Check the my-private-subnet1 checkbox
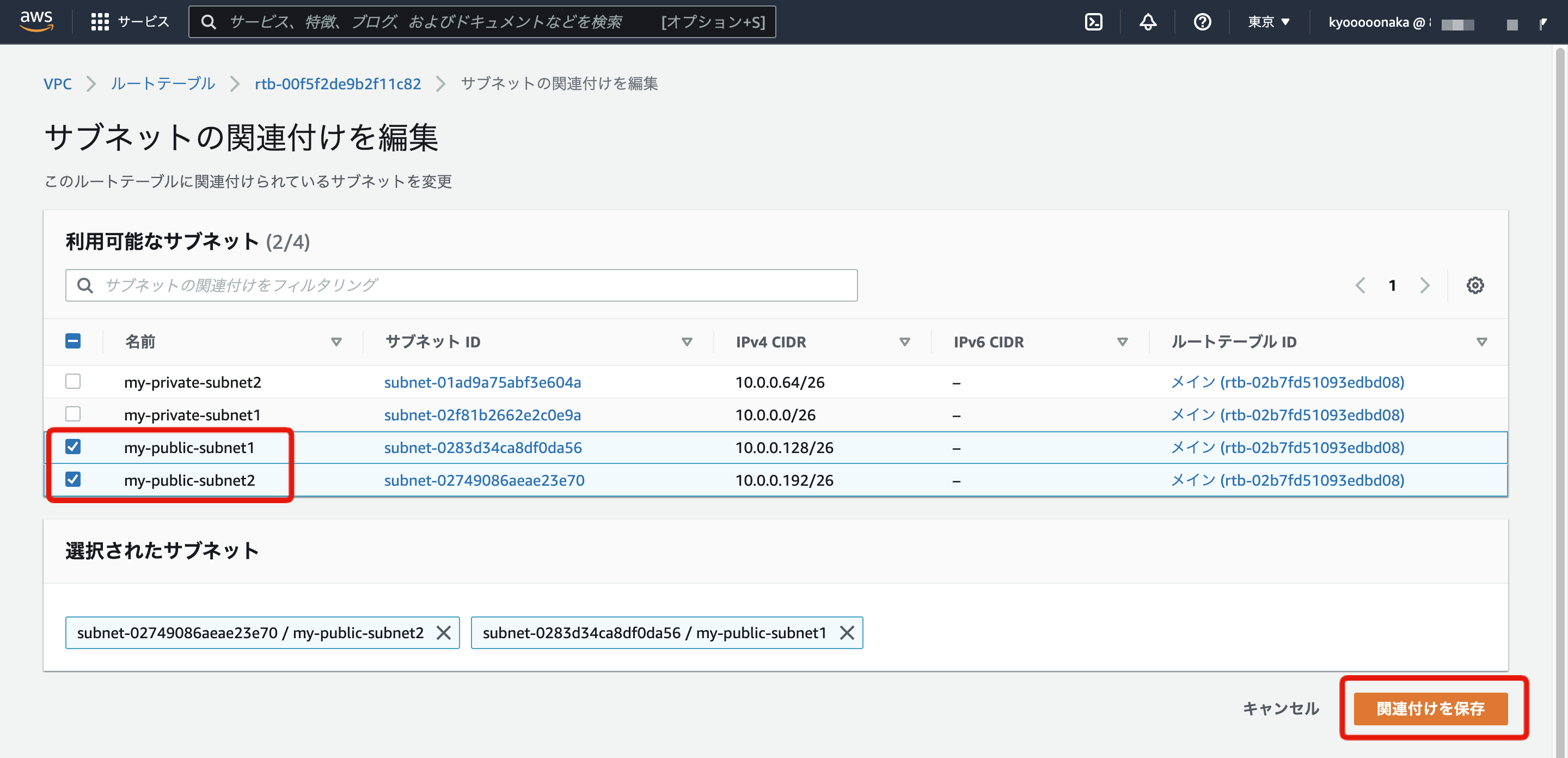 pos(73,414)
